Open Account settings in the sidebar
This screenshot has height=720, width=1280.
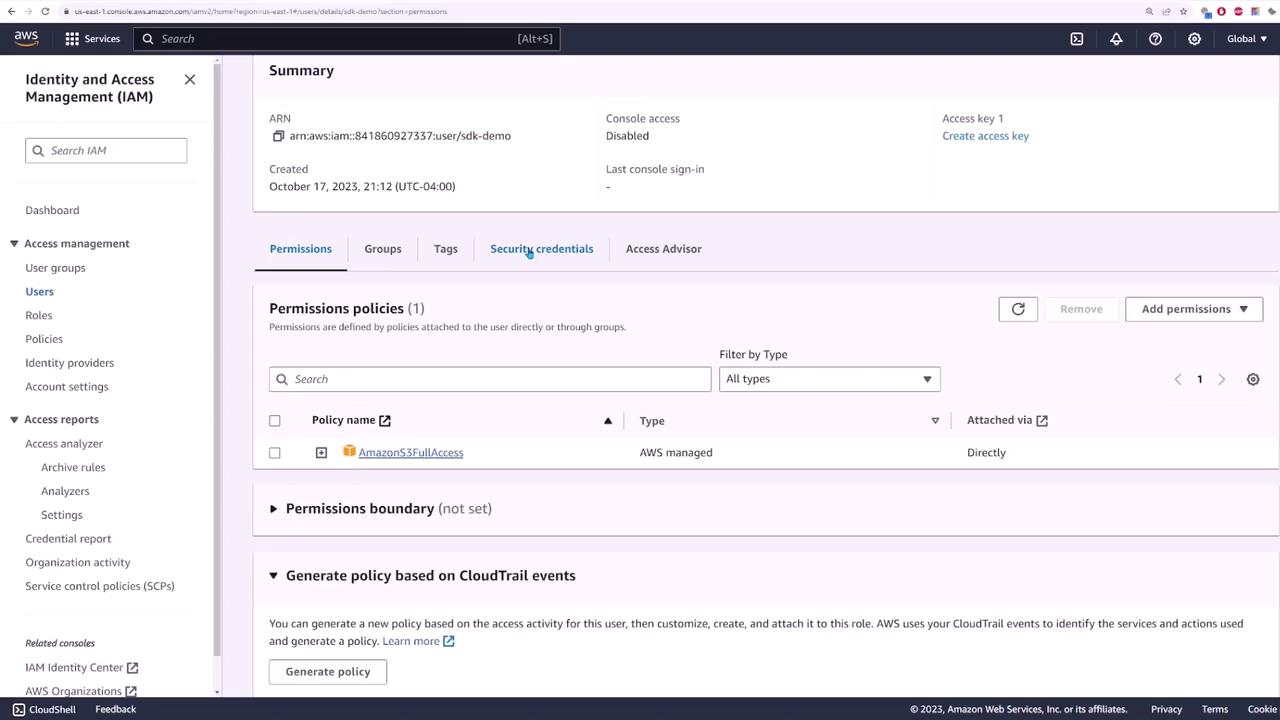67,387
